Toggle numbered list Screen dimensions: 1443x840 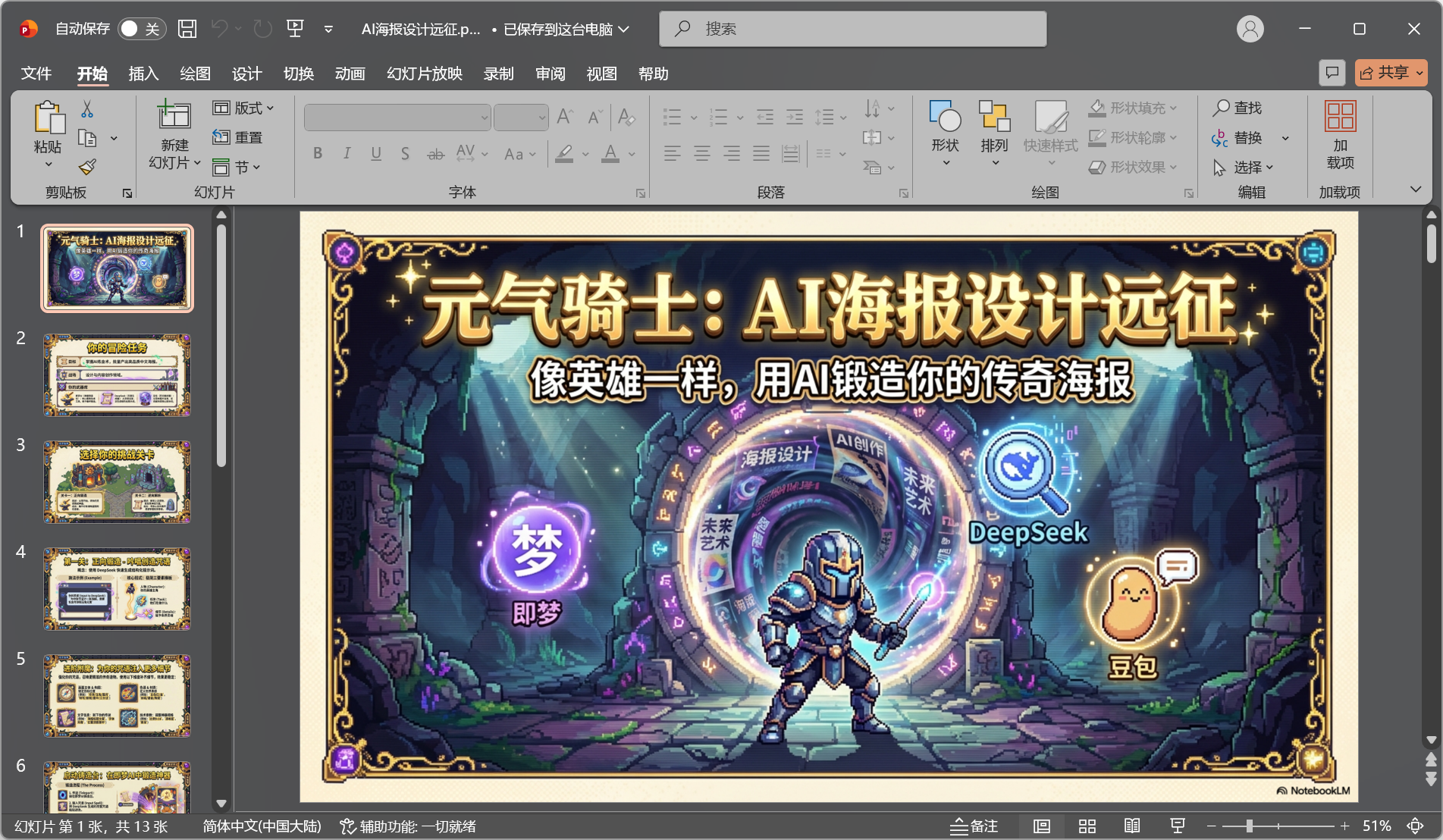click(x=718, y=117)
